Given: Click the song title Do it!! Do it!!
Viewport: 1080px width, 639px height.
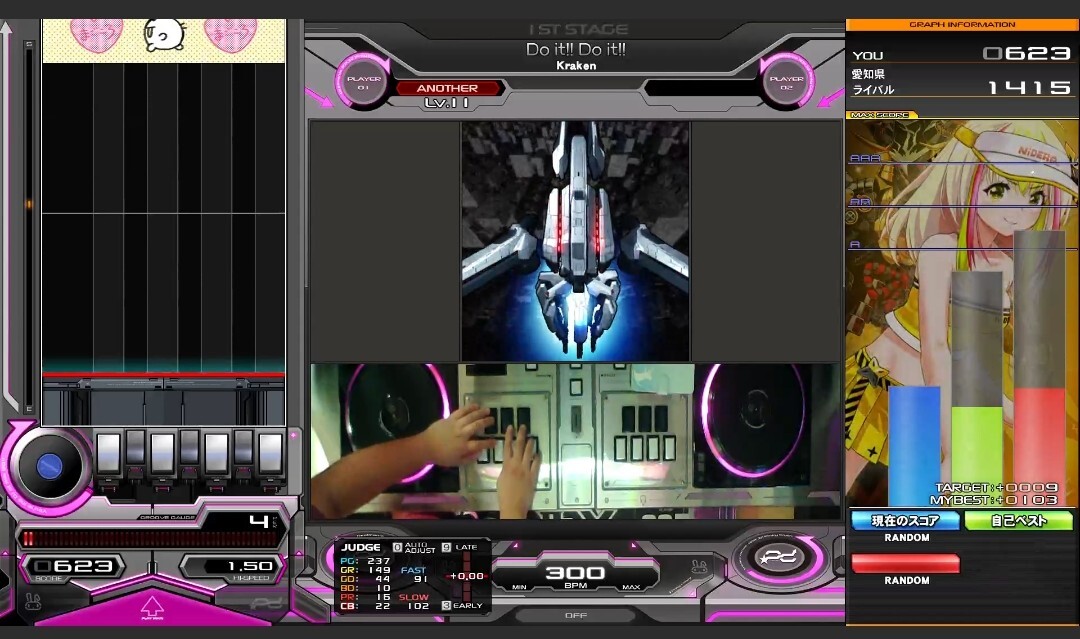Looking at the screenshot, I should [576, 49].
